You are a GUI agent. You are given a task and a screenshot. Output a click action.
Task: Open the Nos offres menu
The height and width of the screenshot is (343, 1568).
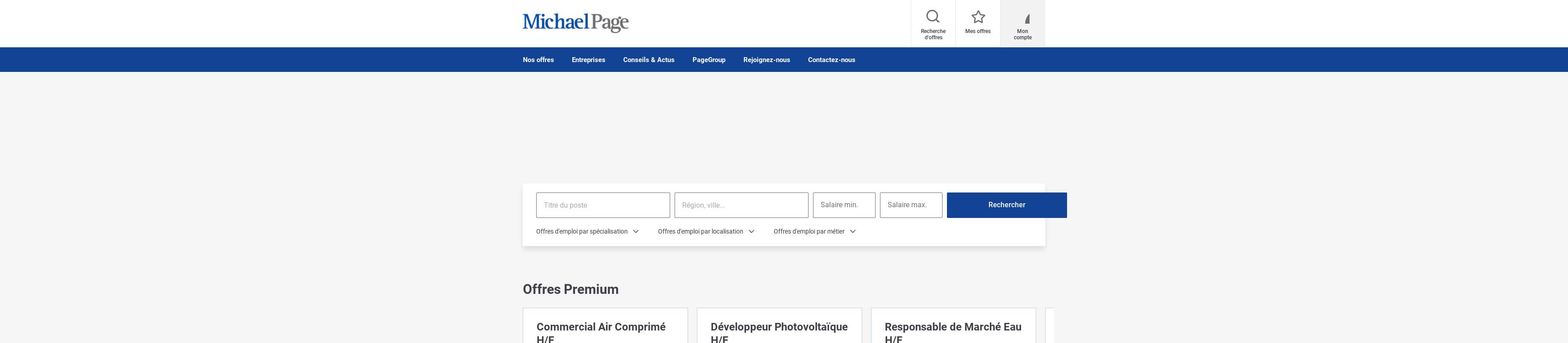(538, 60)
